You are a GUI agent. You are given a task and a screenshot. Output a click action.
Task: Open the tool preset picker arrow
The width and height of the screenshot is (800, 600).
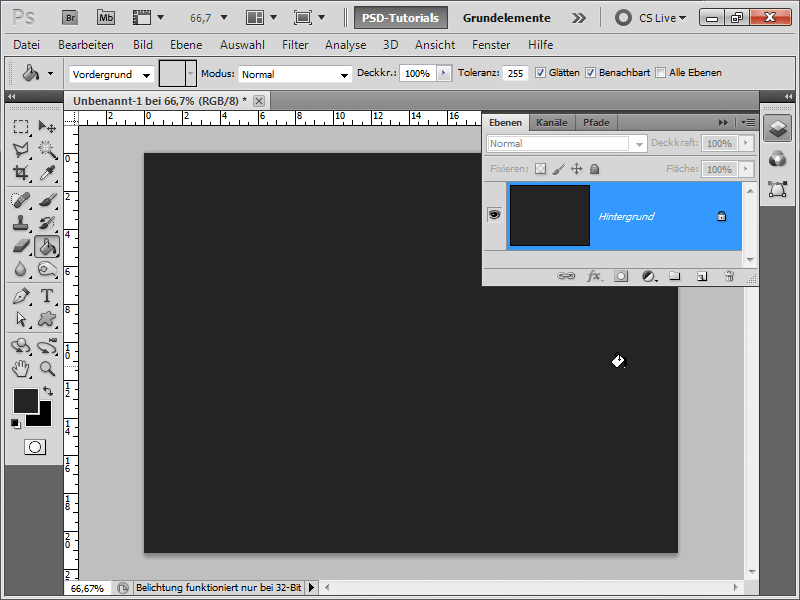point(51,73)
